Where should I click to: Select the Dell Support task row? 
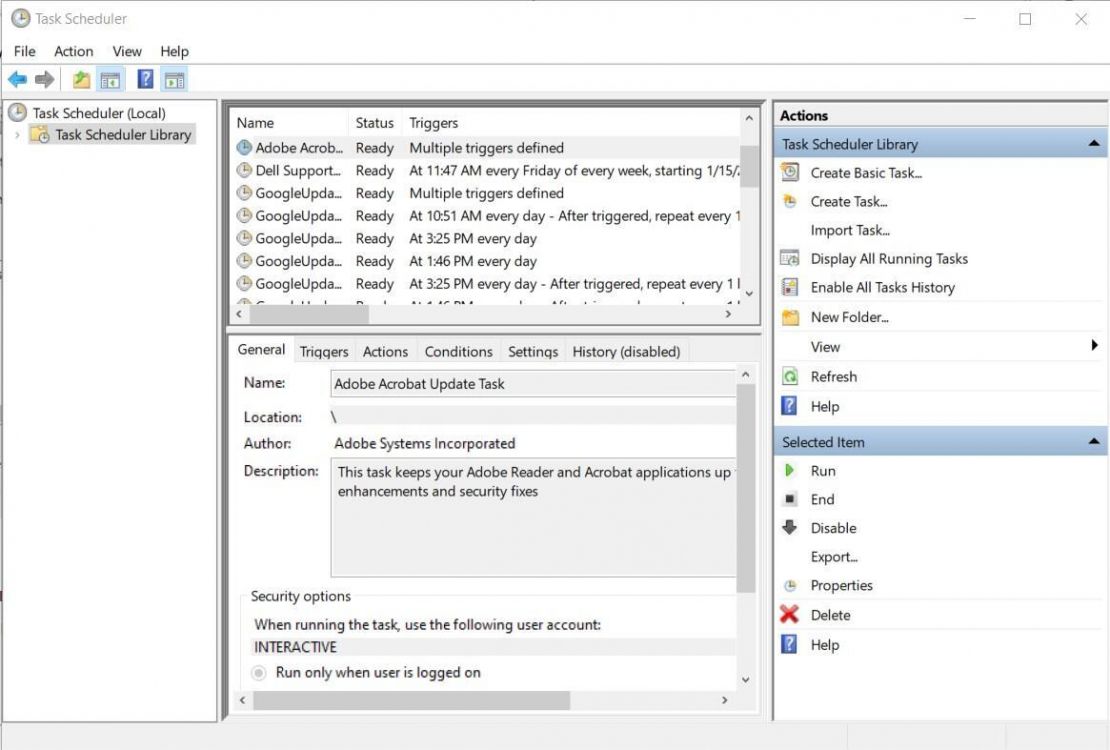pyautogui.click(x=290, y=170)
